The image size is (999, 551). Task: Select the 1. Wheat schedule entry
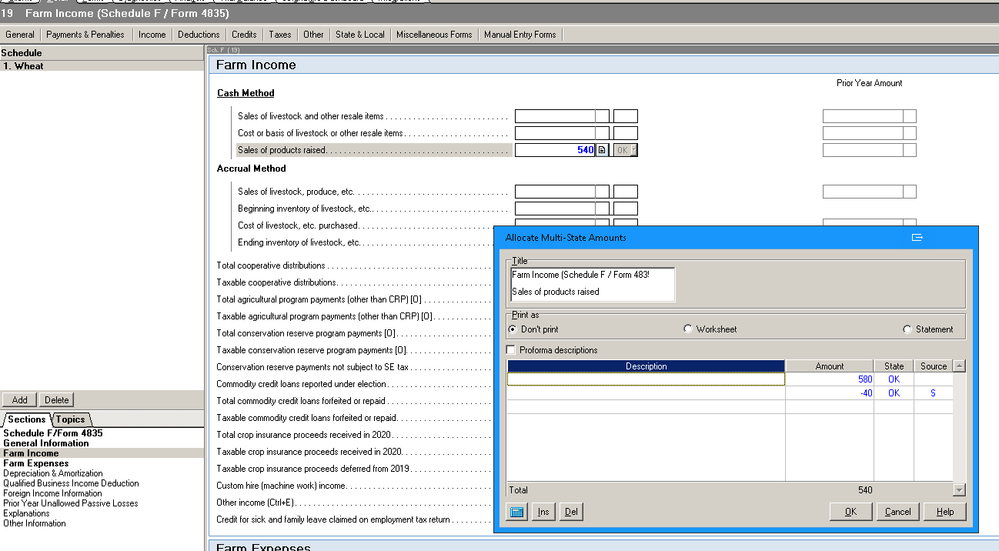(x=102, y=66)
